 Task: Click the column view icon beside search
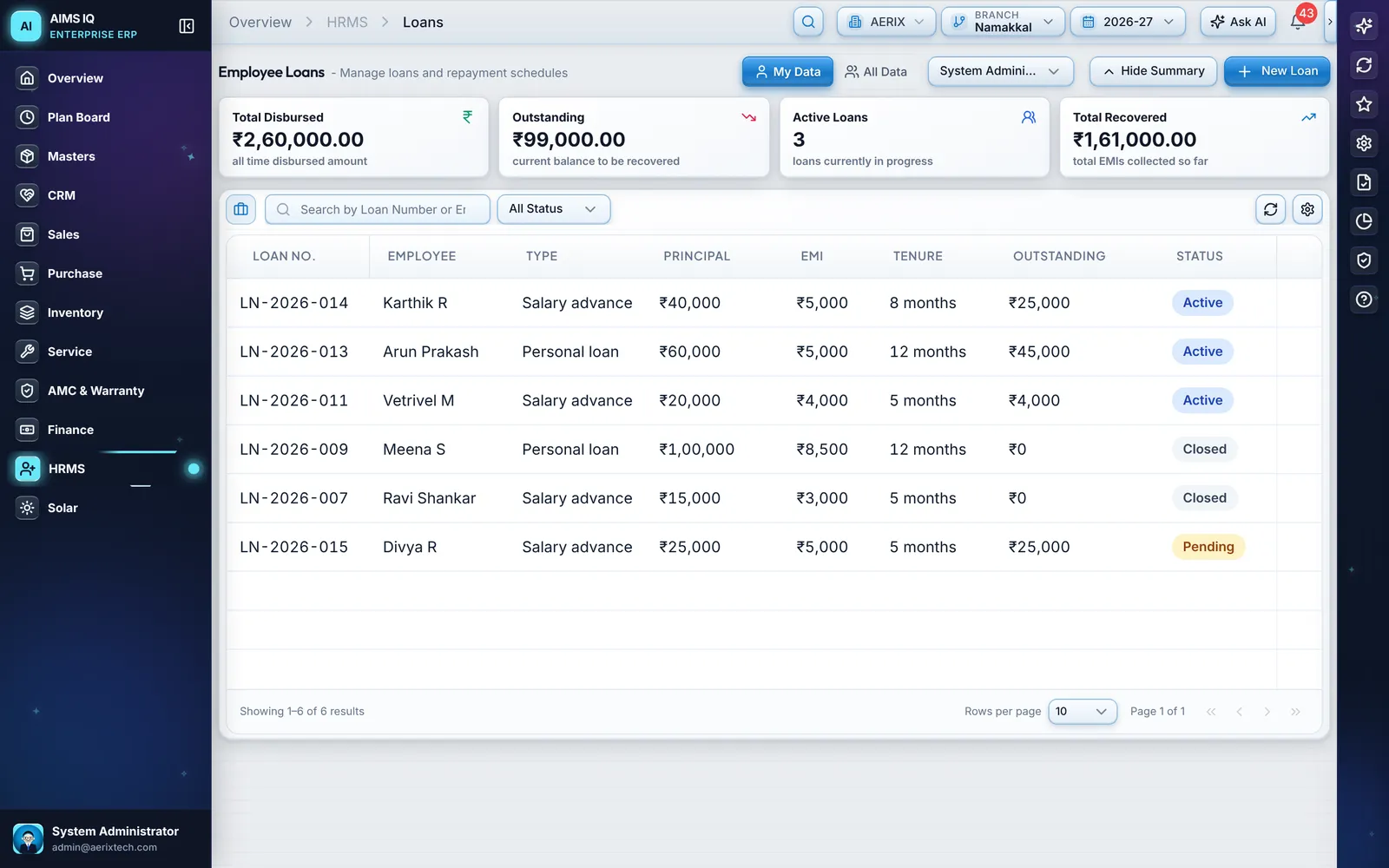tap(241, 209)
